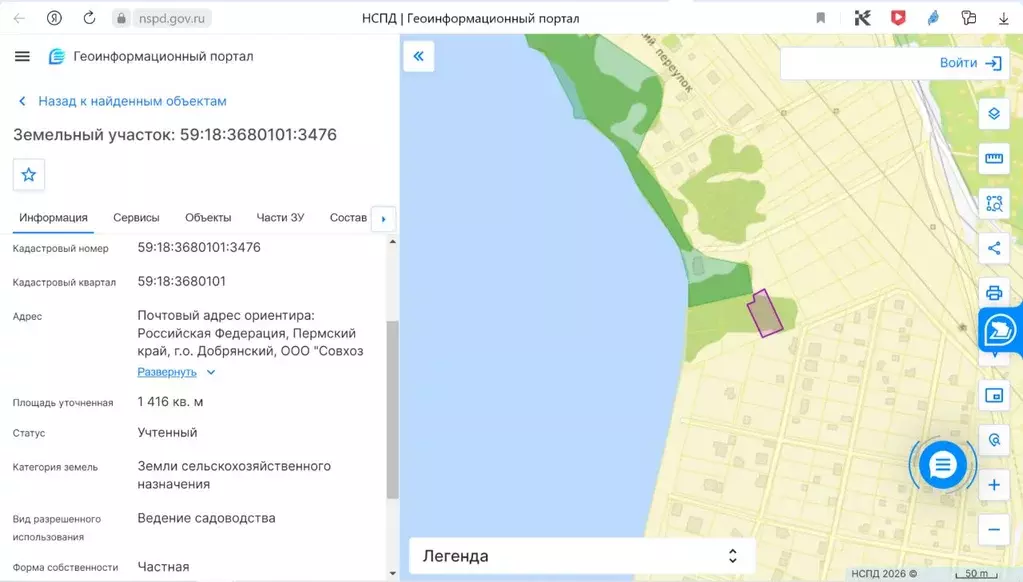Click the Легенда up-down arrows
Screen dimensions: 1023x582
click(733, 556)
